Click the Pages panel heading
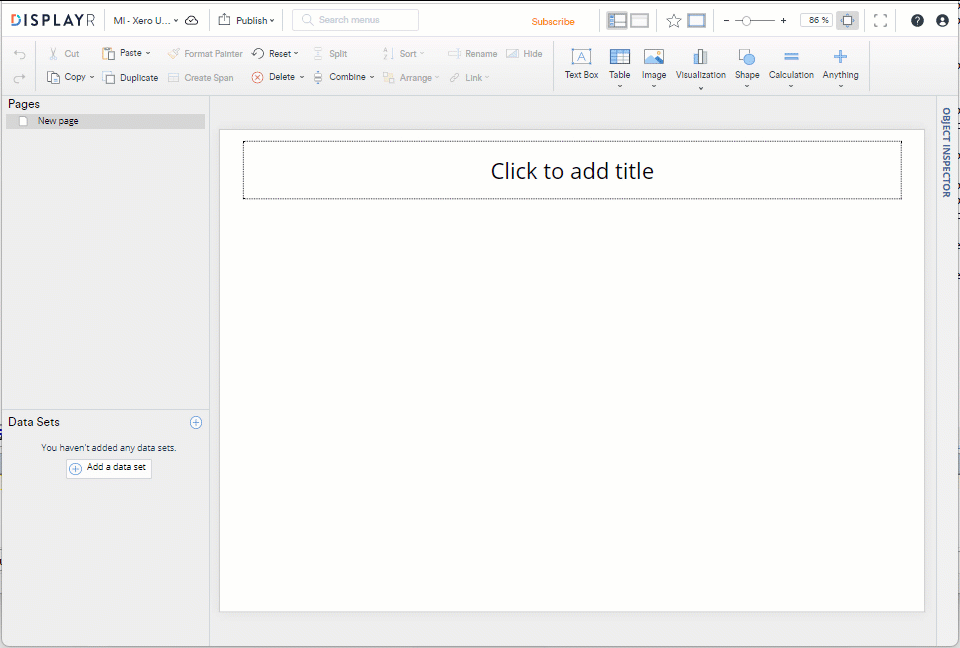 pyautogui.click(x=24, y=104)
